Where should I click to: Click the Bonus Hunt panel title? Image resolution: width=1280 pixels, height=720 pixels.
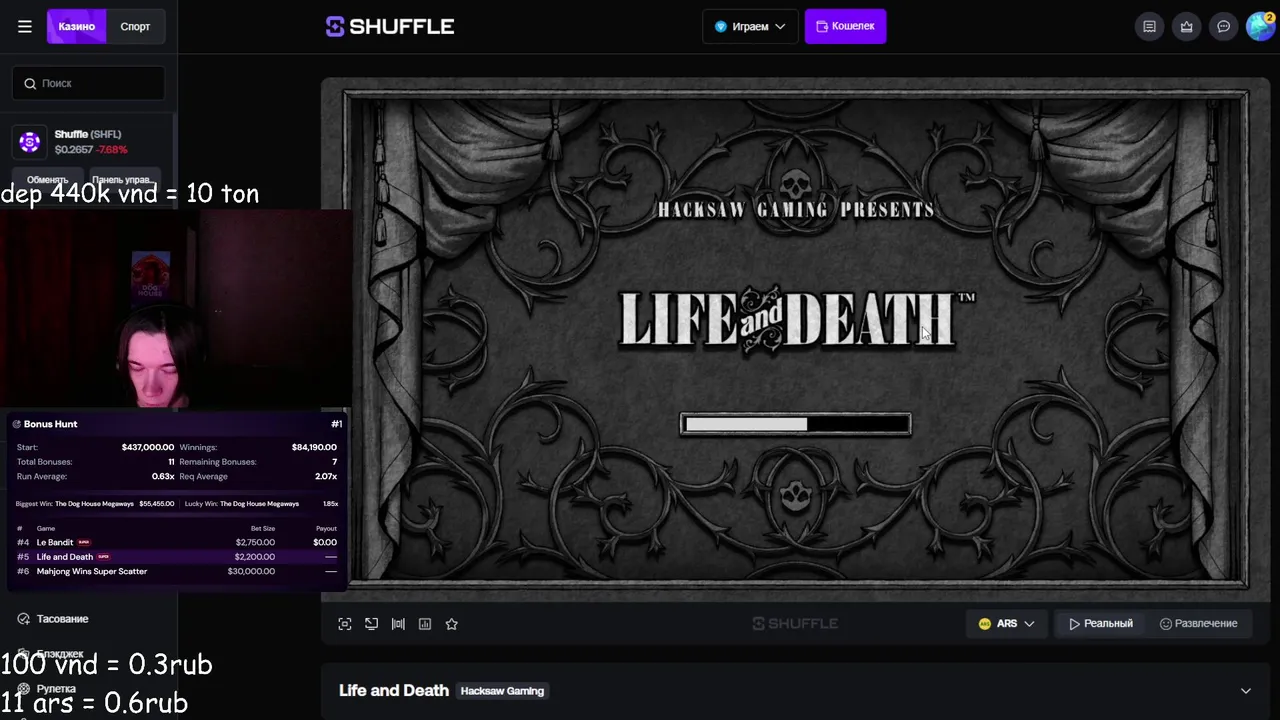point(50,424)
